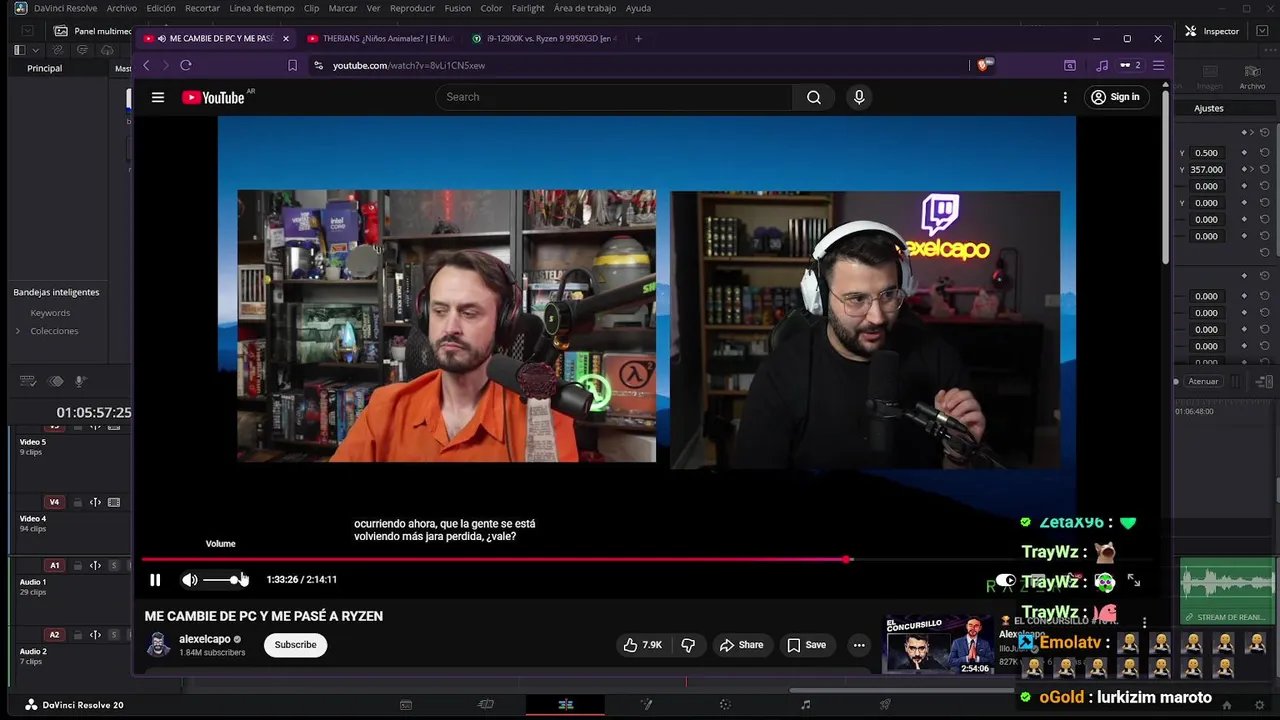This screenshot has width=1280, height=720.
Task: Open YouTube settings three-dot menu
Action: tap(1065, 97)
